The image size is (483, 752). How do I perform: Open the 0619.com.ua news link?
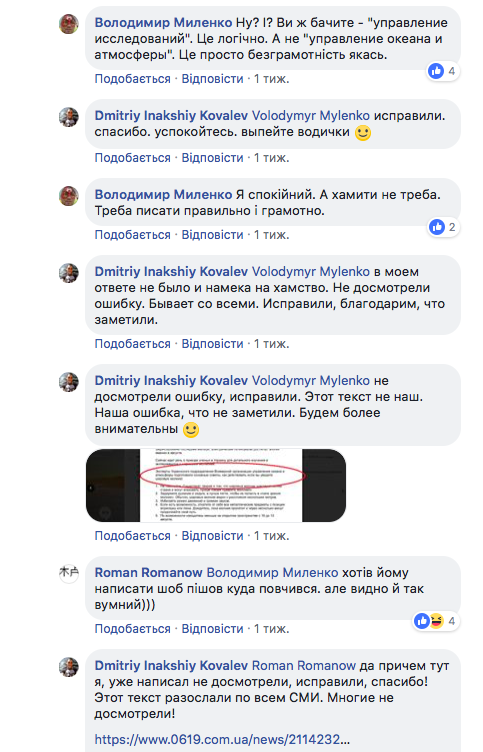[x=222, y=740]
